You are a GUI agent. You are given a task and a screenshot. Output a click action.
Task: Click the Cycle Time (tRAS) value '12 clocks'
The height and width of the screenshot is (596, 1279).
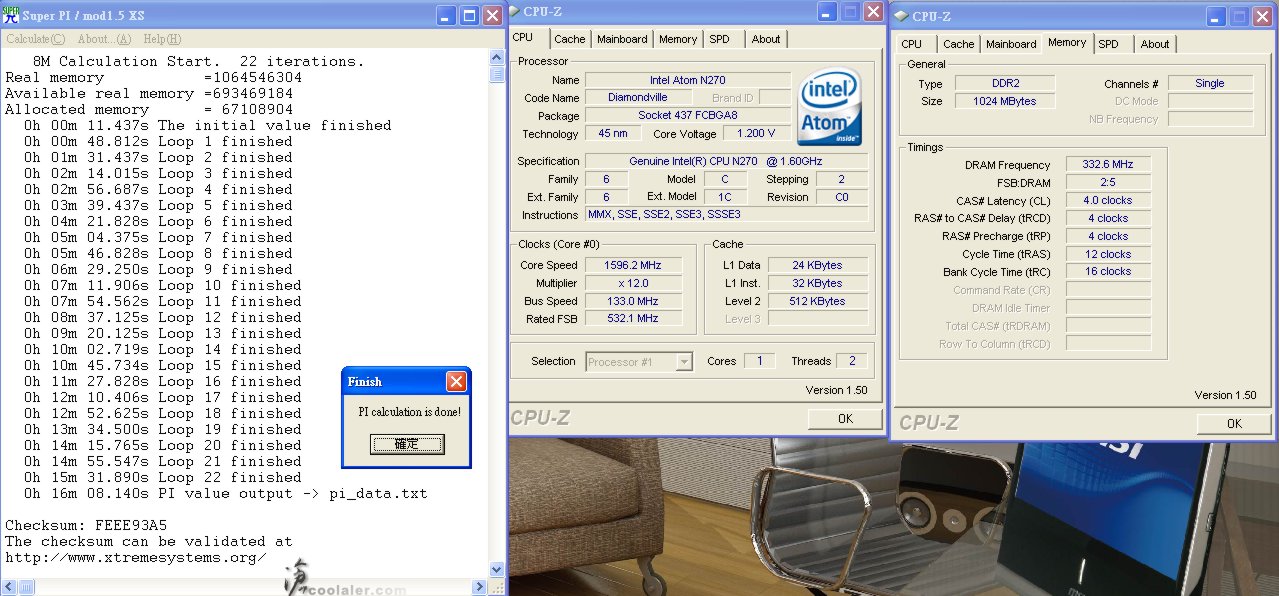(1108, 254)
